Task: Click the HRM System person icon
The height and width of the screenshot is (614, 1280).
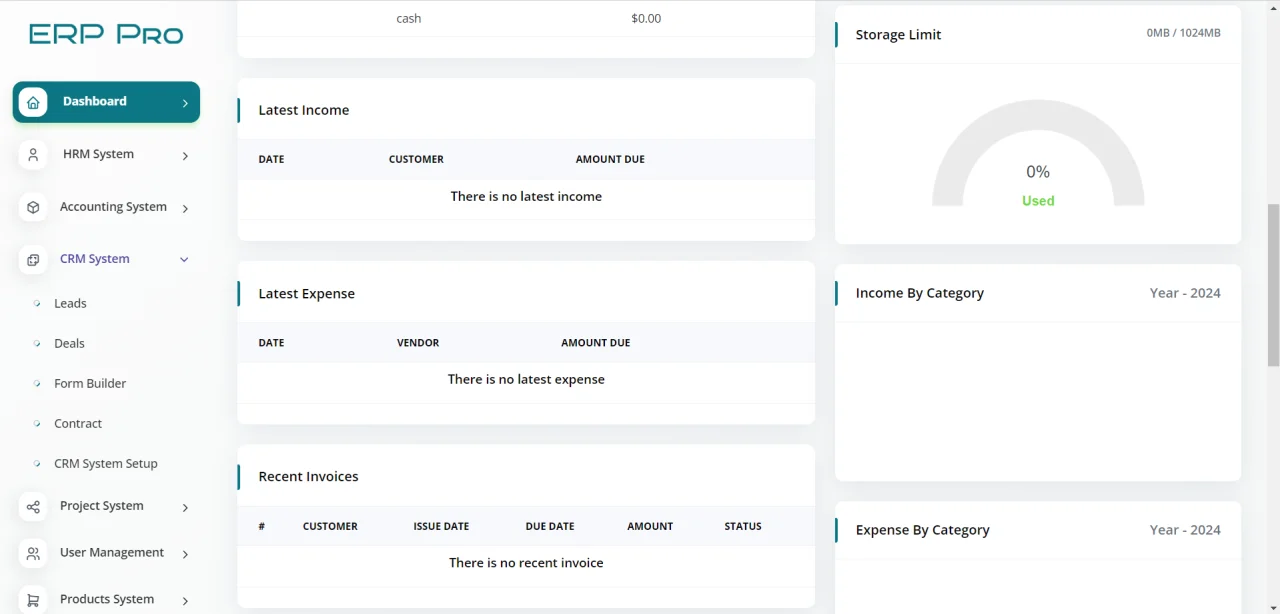Action: tap(33, 155)
